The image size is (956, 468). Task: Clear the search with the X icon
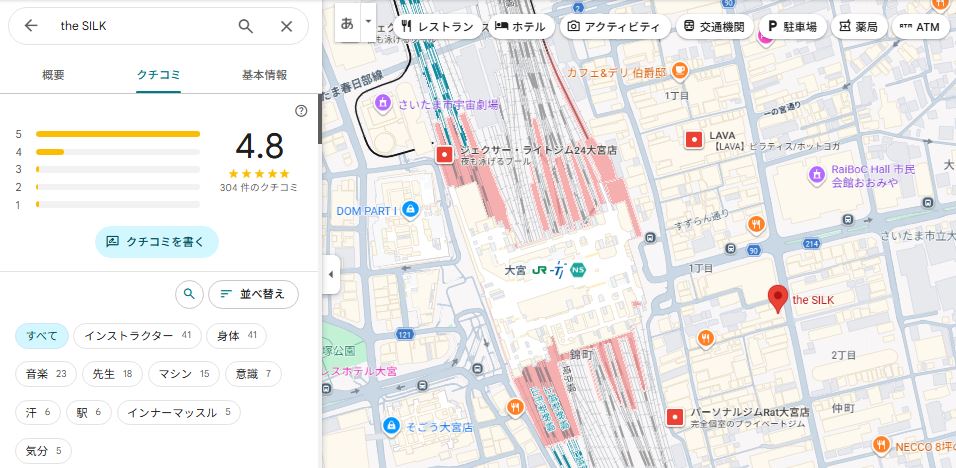pos(286,26)
